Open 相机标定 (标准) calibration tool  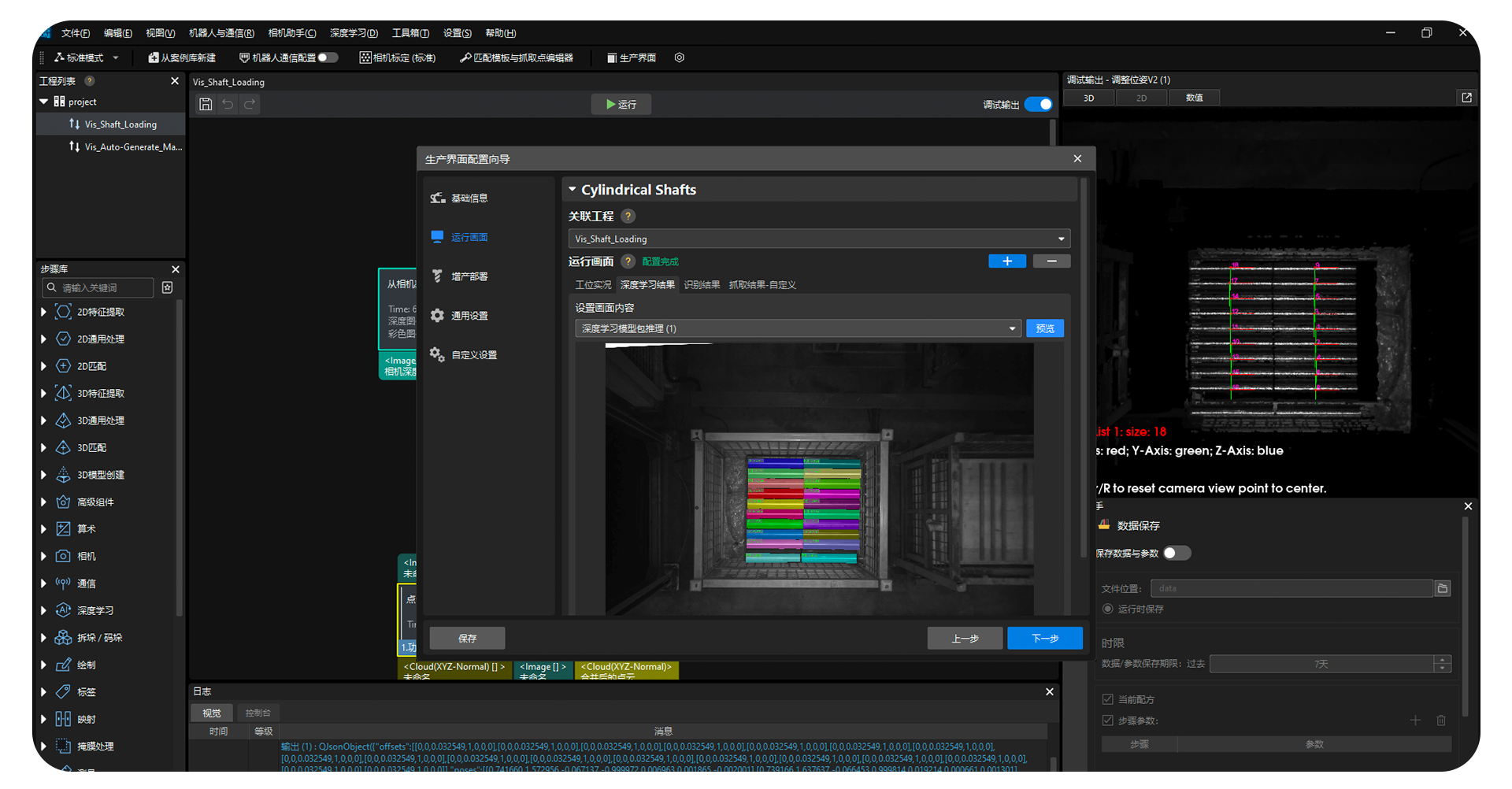pos(398,57)
